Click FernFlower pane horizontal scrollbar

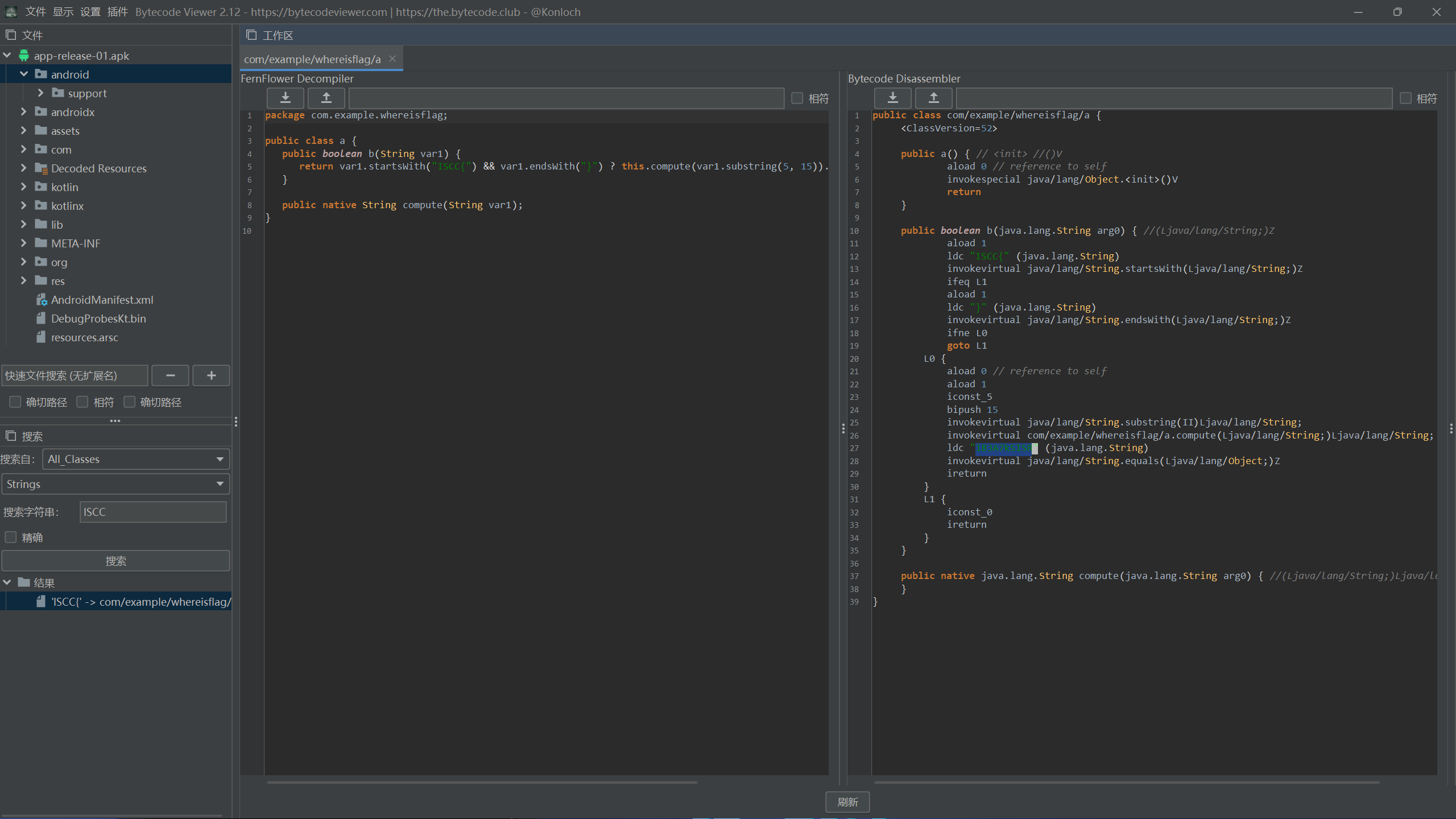click(482, 782)
